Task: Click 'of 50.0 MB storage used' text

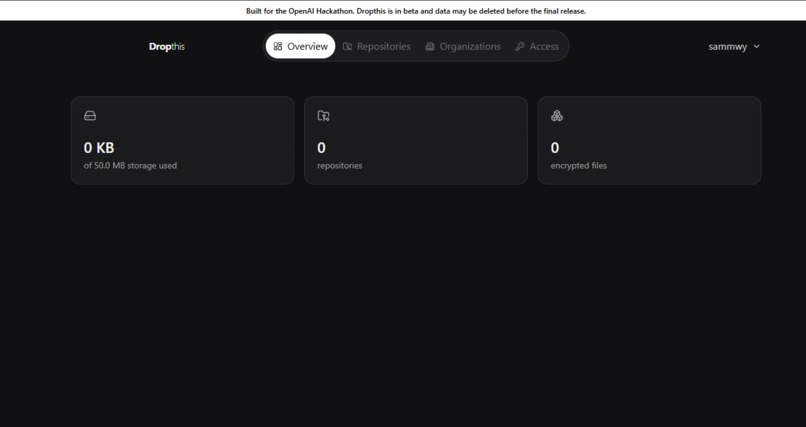Action: tap(130, 165)
